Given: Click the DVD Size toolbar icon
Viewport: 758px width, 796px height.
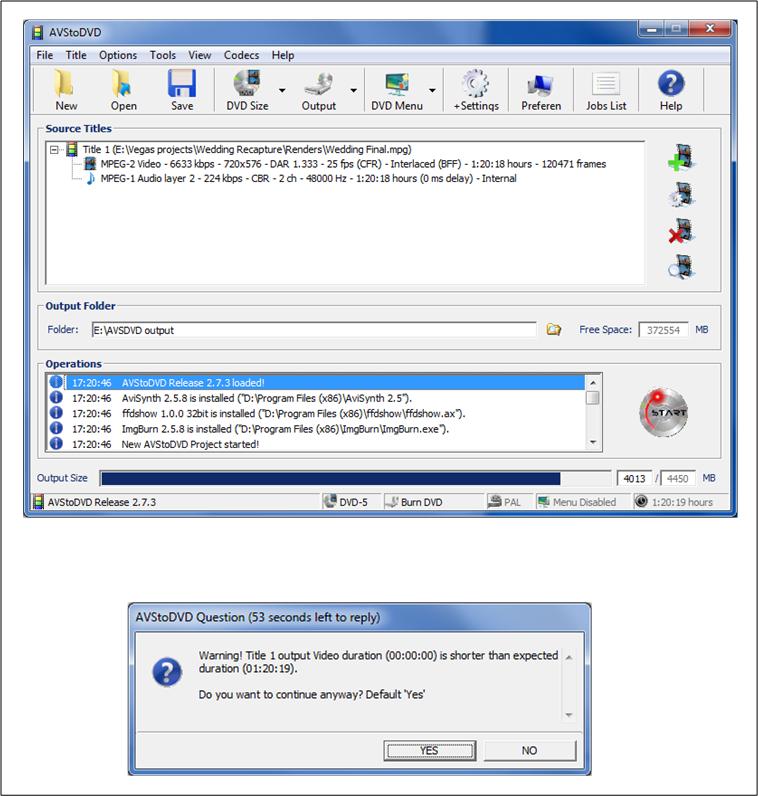Looking at the screenshot, I should pos(247,90).
